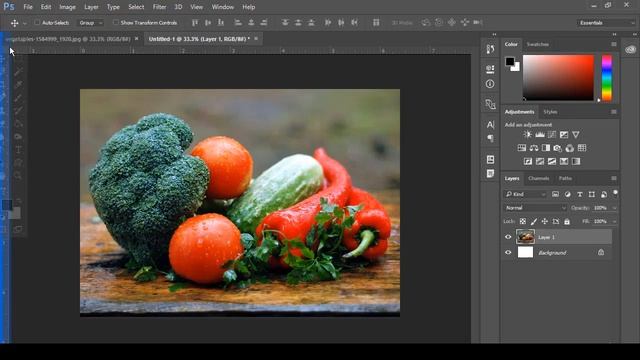The height and width of the screenshot is (360, 640).
Task: Toggle filter for adjustment layers
Action: pos(567,194)
